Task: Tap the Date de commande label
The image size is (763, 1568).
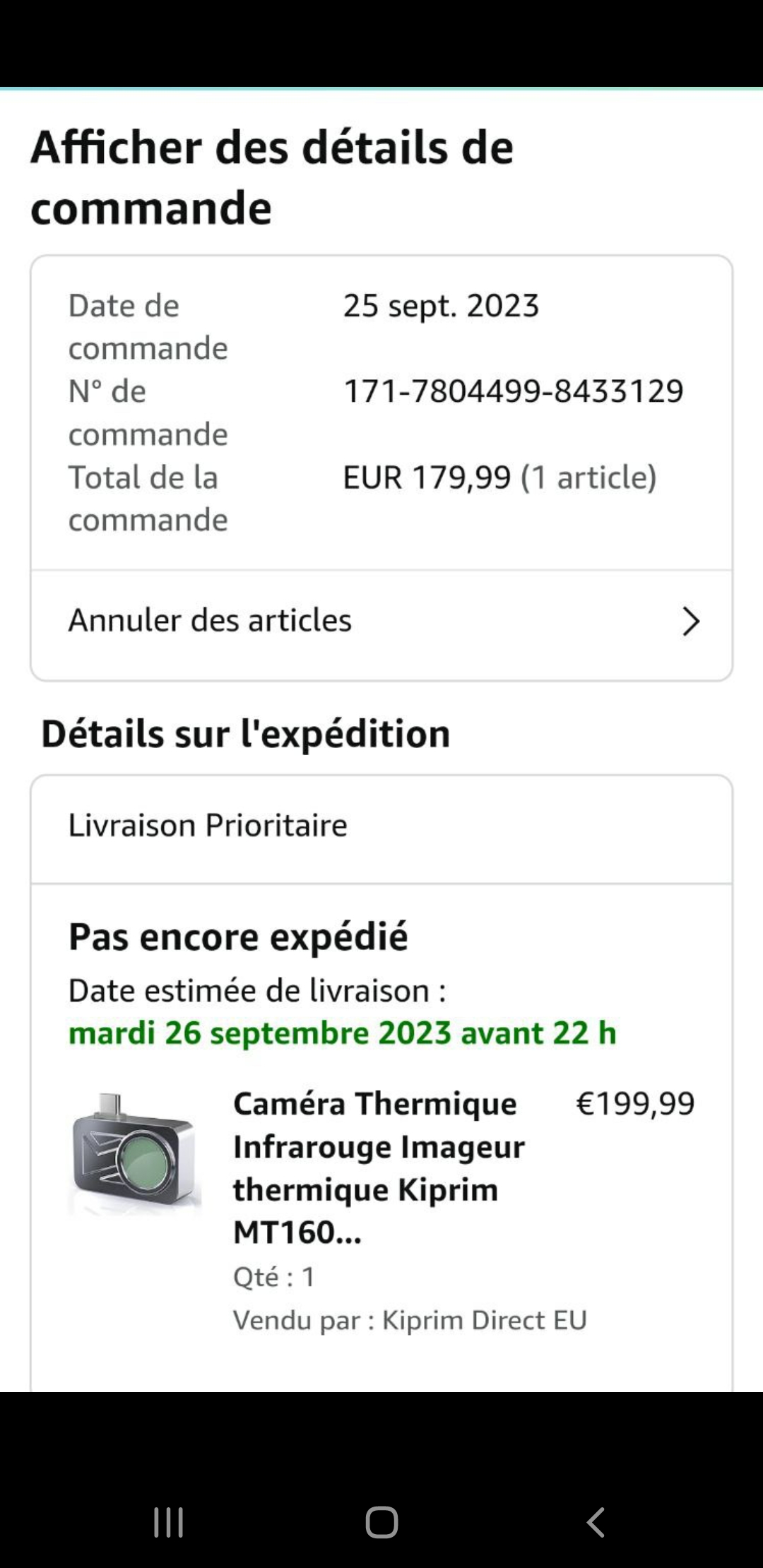Action: pos(148,326)
